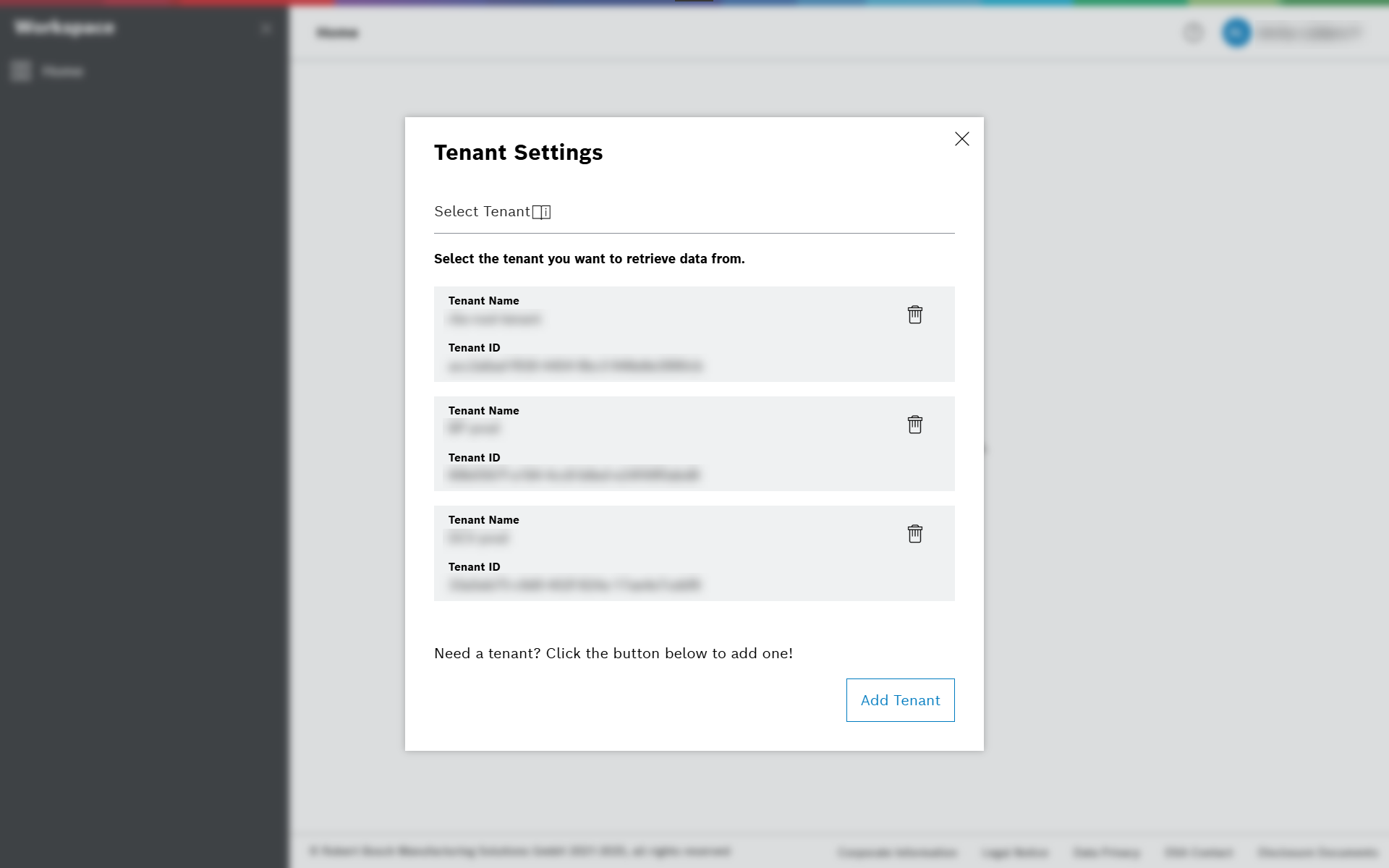
Task: Click the grid icon beside Home in sidebar
Action: [20, 71]
